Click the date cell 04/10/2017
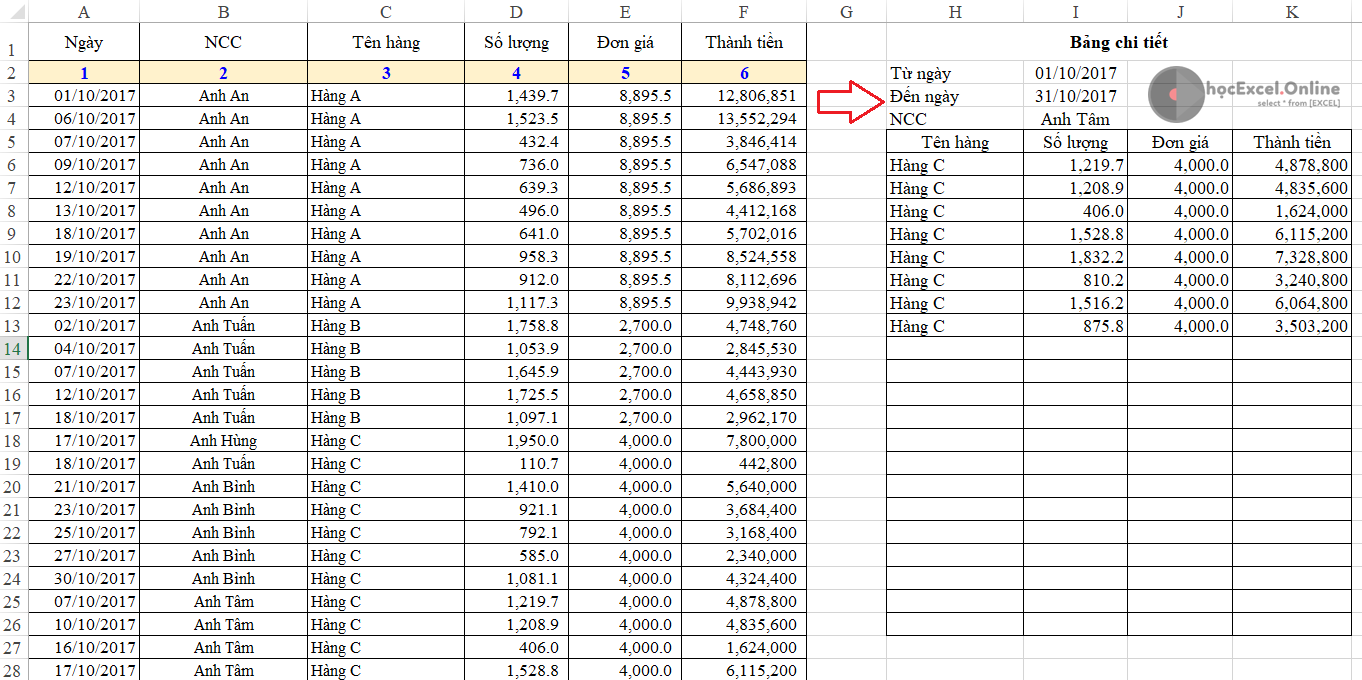 [84, 349]
